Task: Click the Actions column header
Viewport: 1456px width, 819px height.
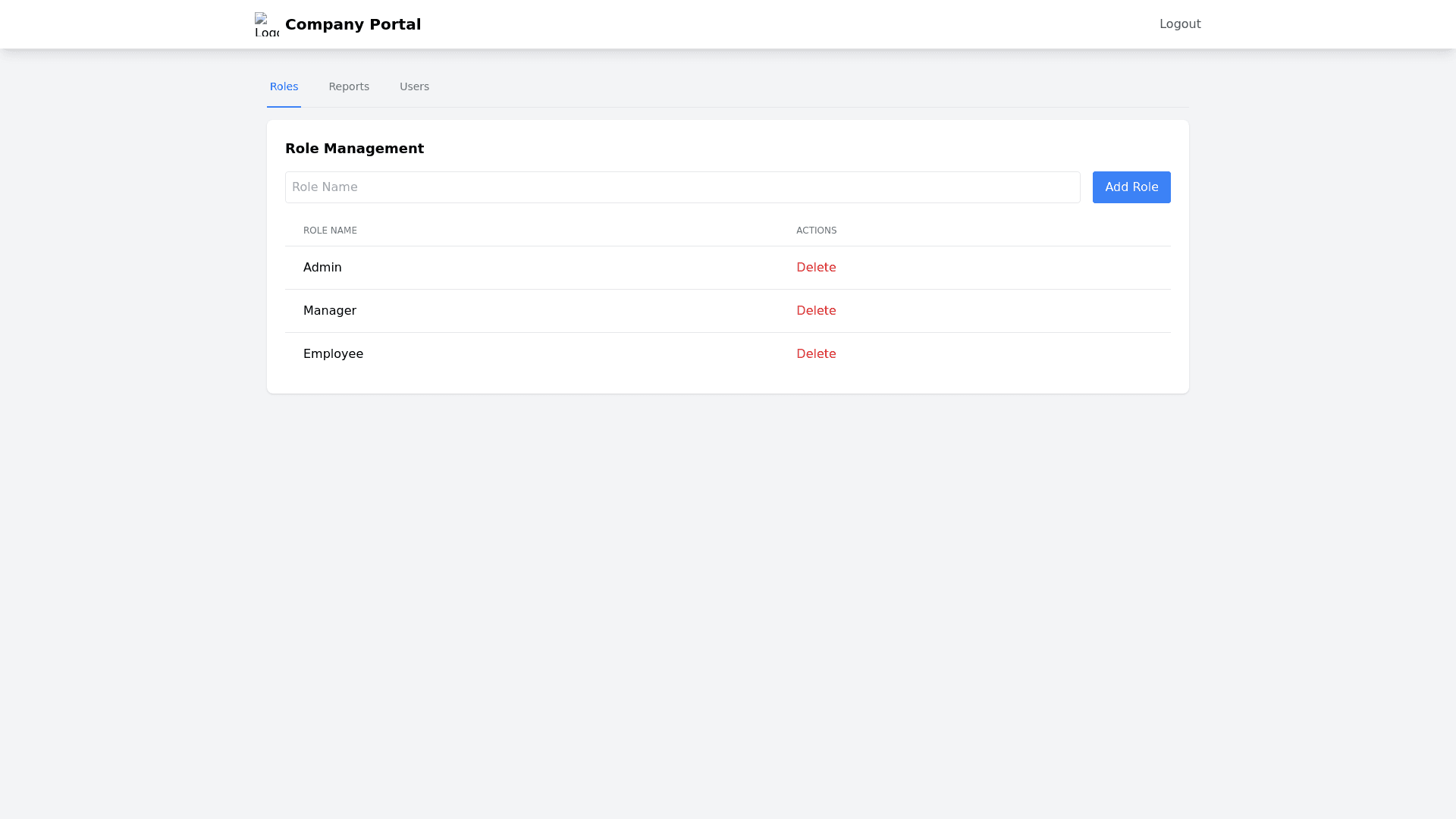Action: pos(816,231)
